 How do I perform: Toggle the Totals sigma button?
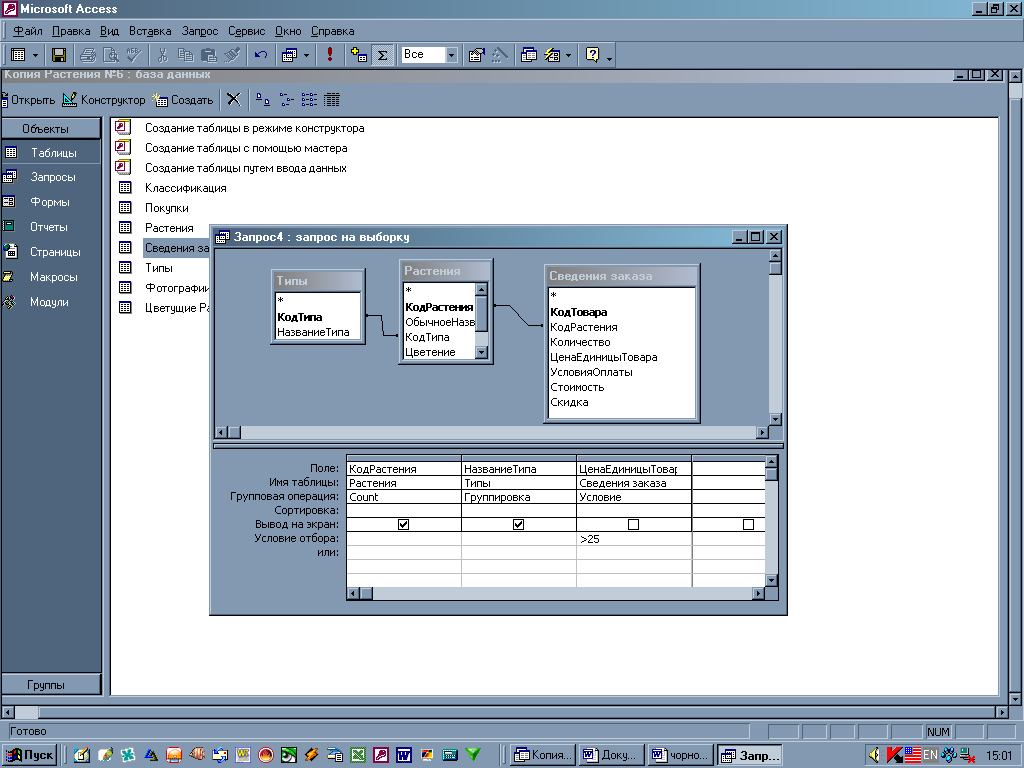[383, 55]
